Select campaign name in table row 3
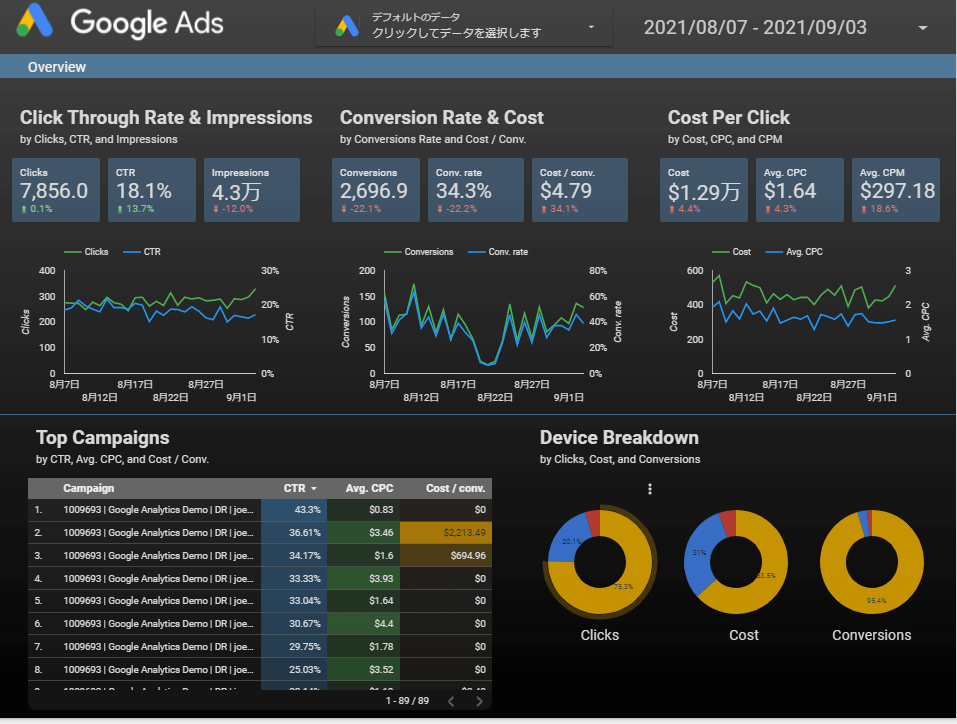Screen dimensions: 957x724 (159, 556)
